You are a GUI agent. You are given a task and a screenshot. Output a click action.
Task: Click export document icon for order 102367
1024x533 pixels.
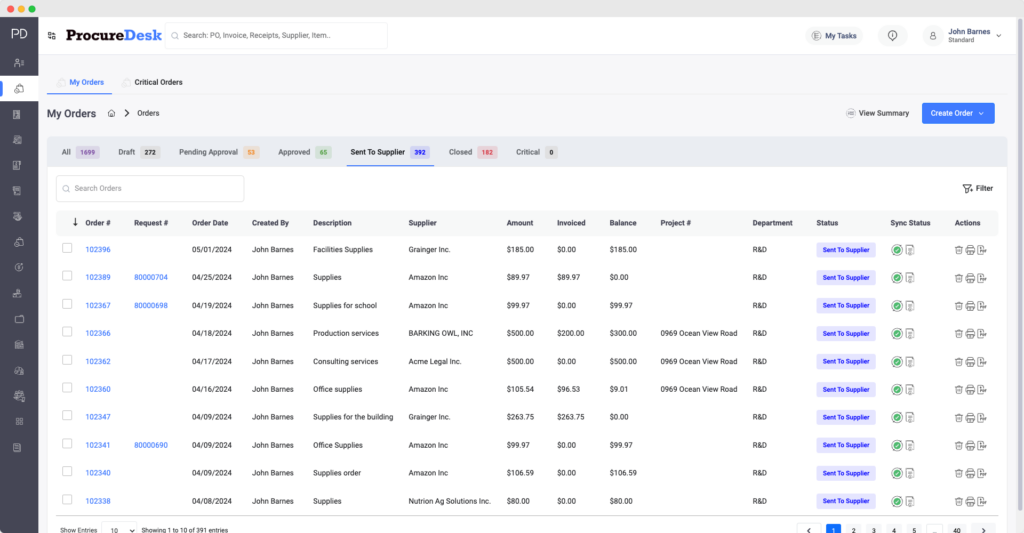coord(982,306)
